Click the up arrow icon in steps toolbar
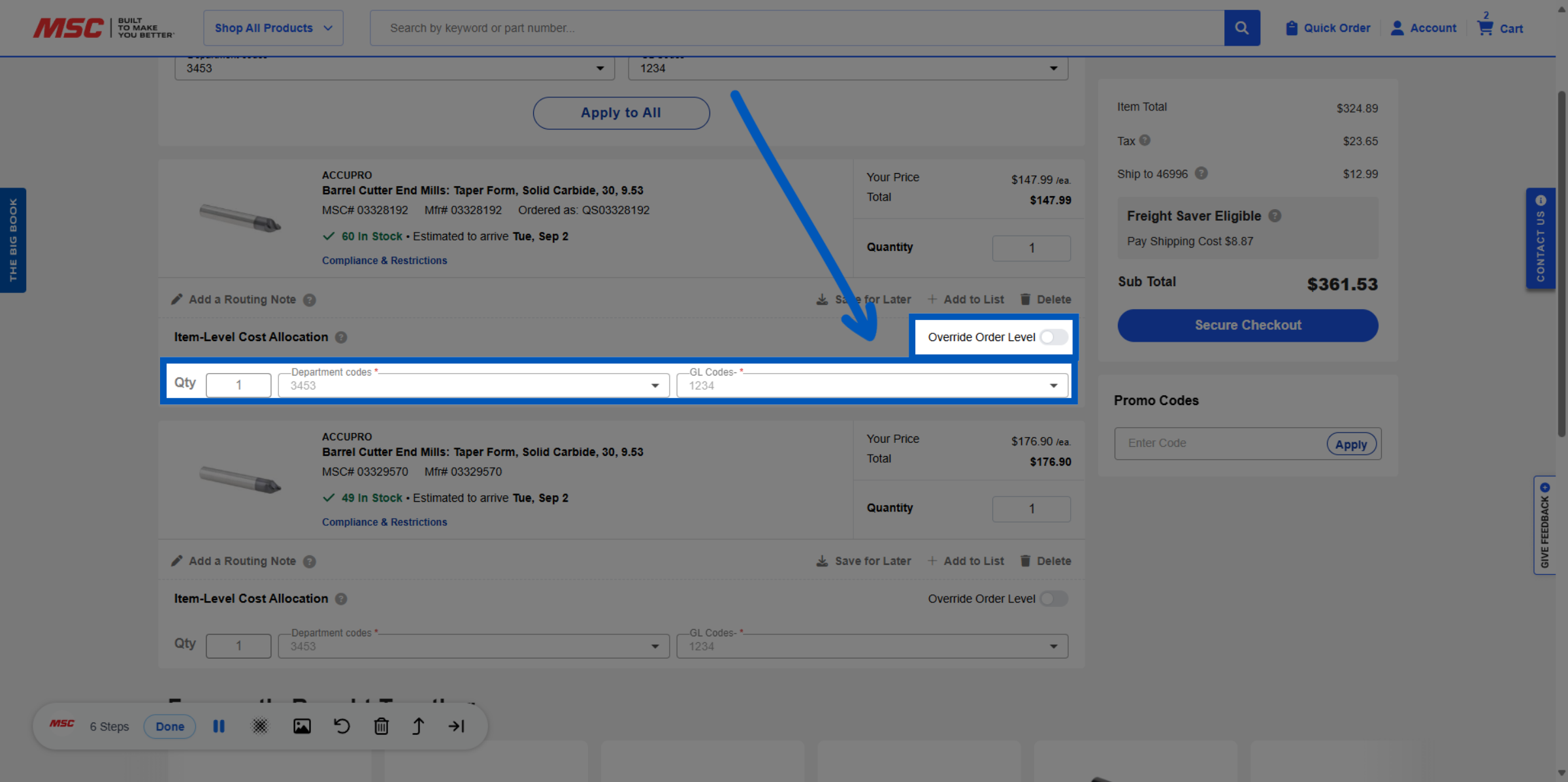Screen dimensions: 1568x782 click(x=418, y=726)
